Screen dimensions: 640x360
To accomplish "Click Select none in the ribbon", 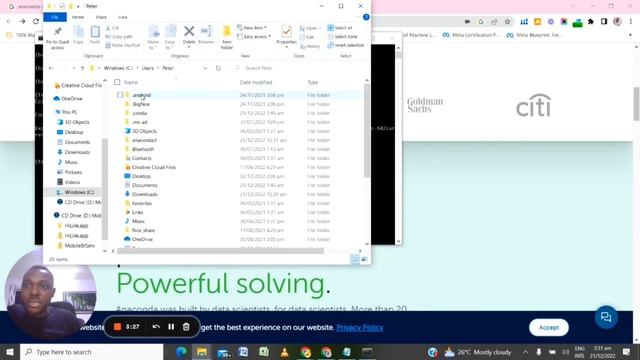I will (x=342, y=36).
